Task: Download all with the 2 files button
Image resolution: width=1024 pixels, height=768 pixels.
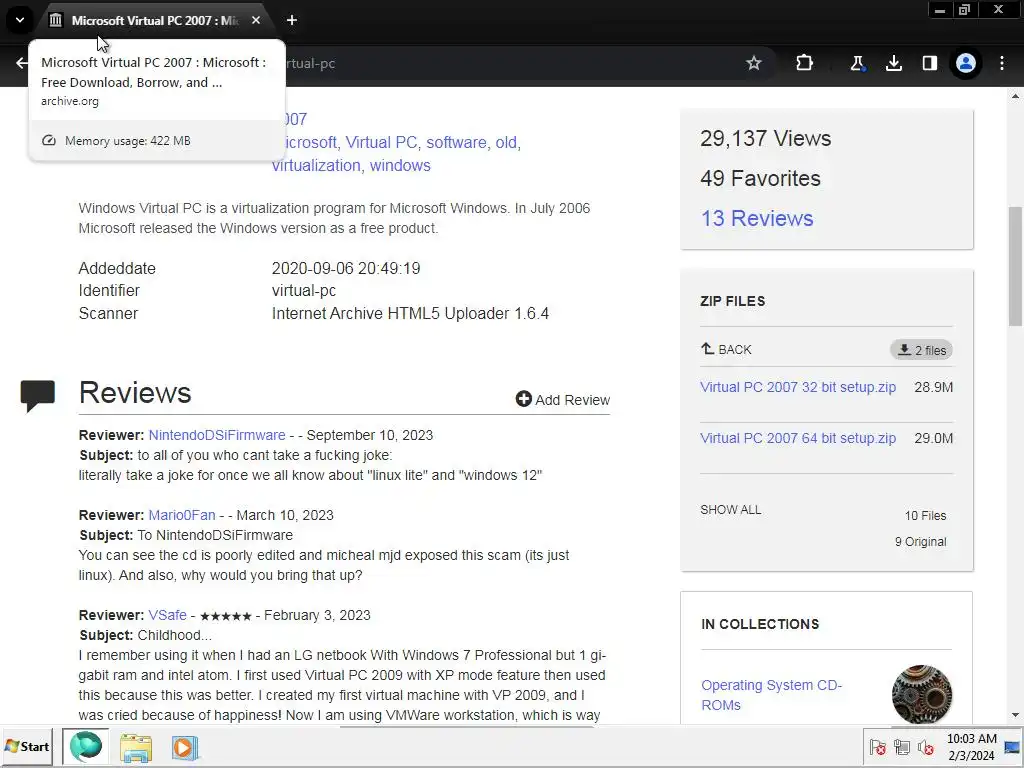Action: click(x=921, y=350)
